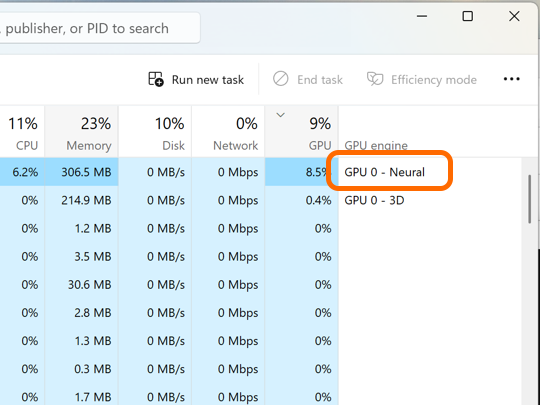540x405 pixels.
Task: Maximize the Task Manager window
Action: click(x=467, y=16)
